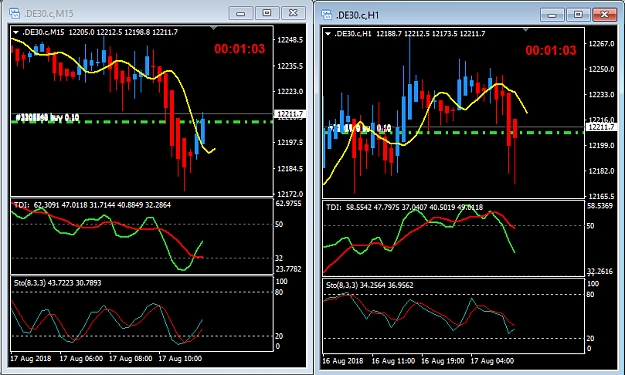Click the TDI indicator label in the M15 window
625x375 pixels.
pos(92,205)
